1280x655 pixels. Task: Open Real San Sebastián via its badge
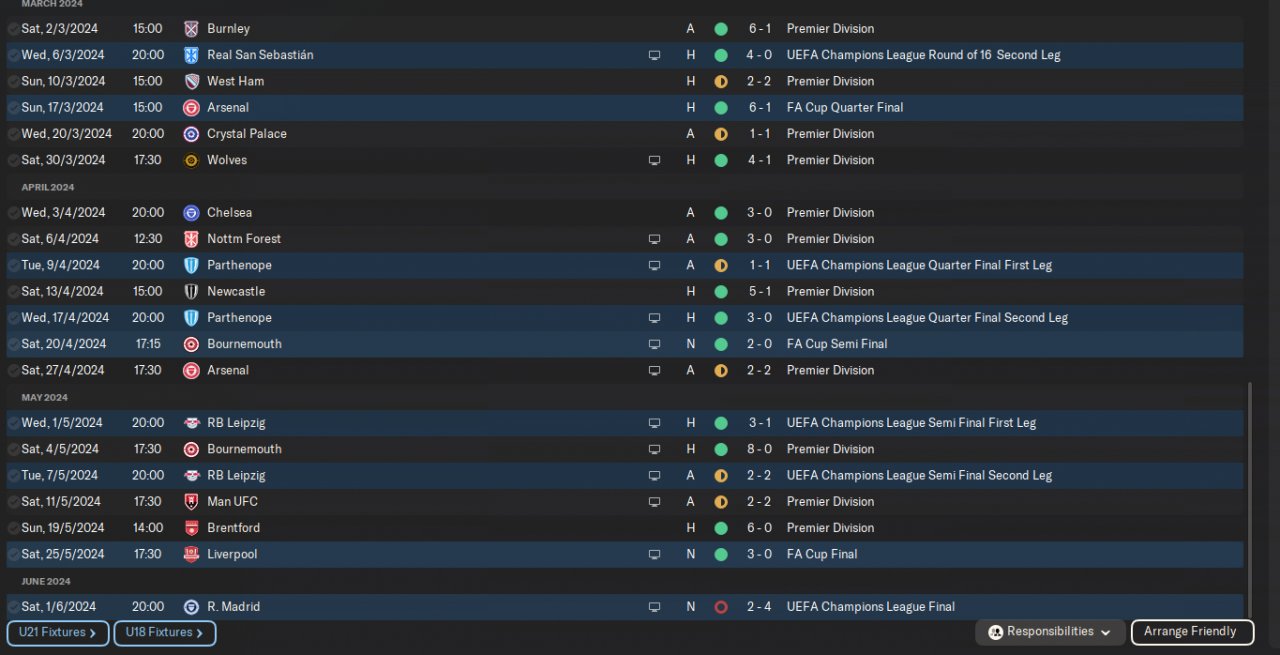pos(191,55)
